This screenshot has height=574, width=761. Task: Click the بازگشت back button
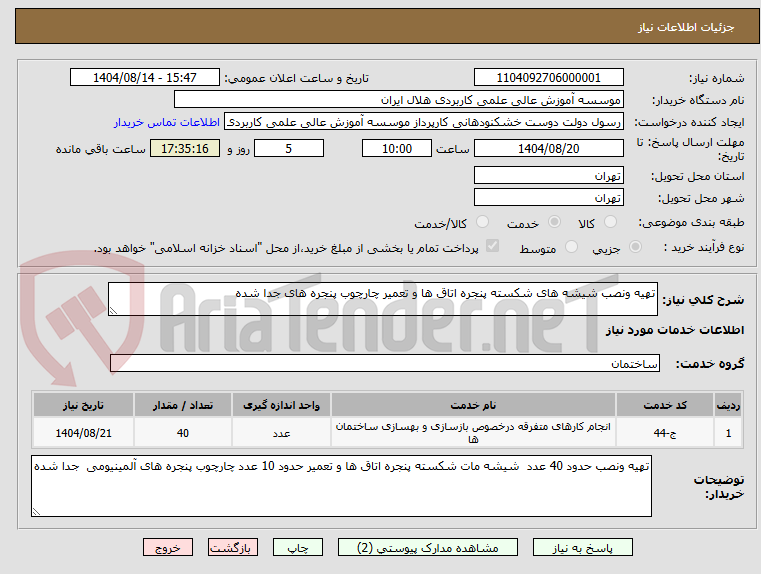[232, 547]
